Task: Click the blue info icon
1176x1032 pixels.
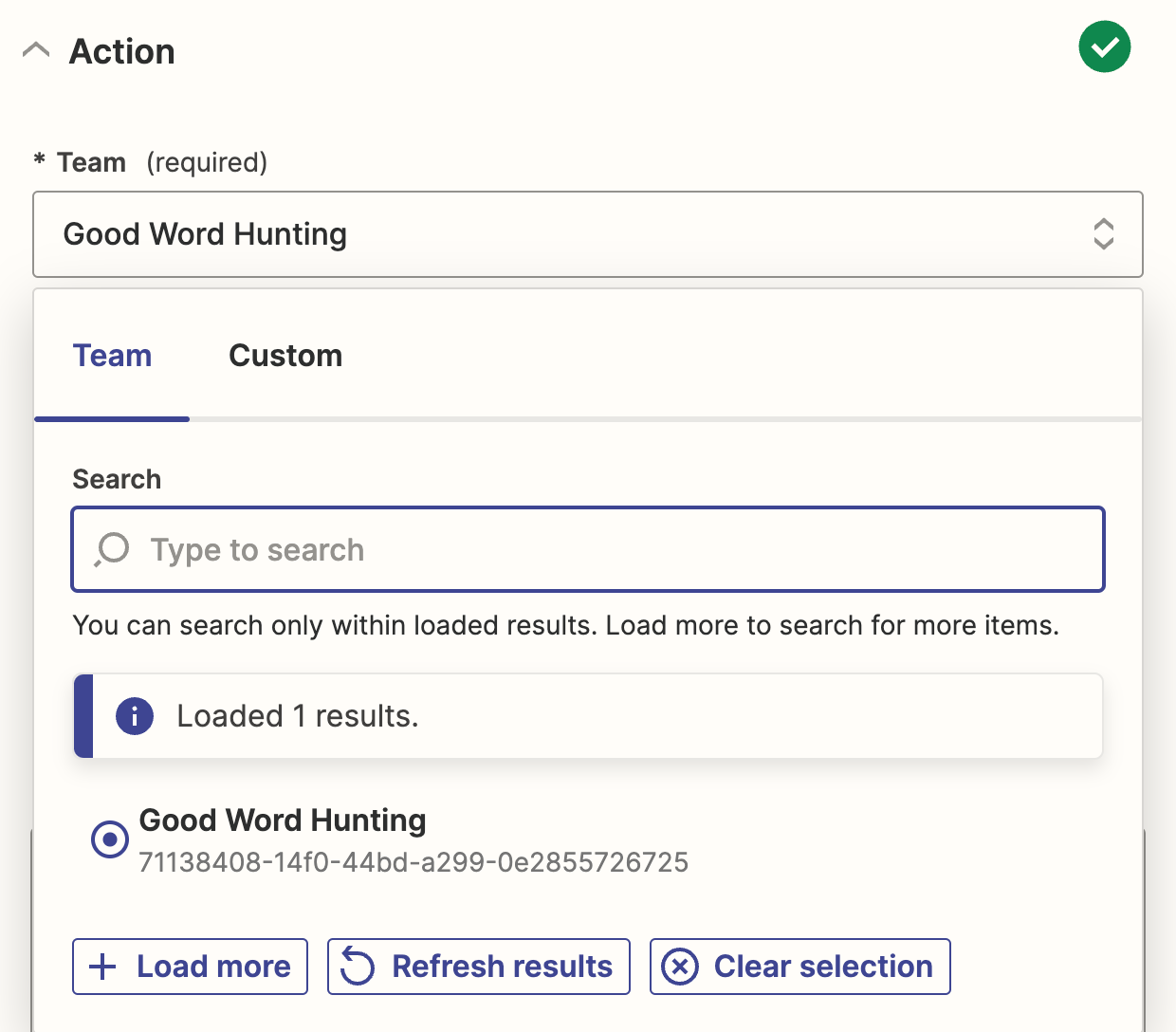Action: pos(135,716)
